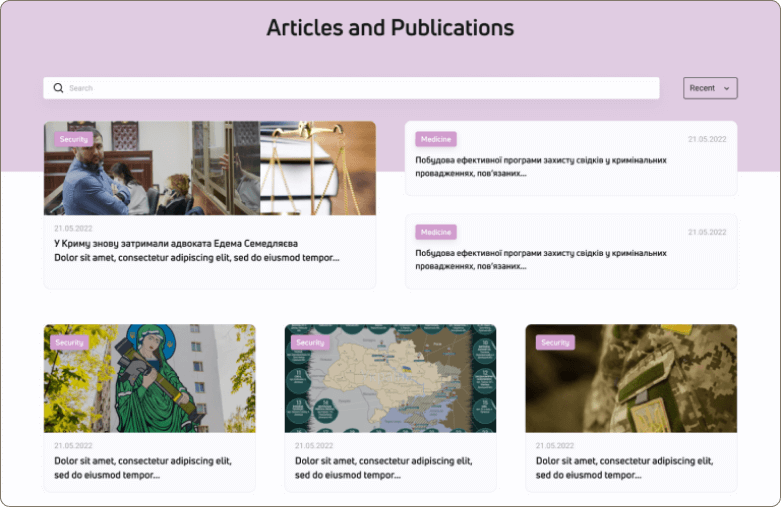
Task: Click Security tag on military uniform card
Action: pyautogui.click(x=555, y=342)
